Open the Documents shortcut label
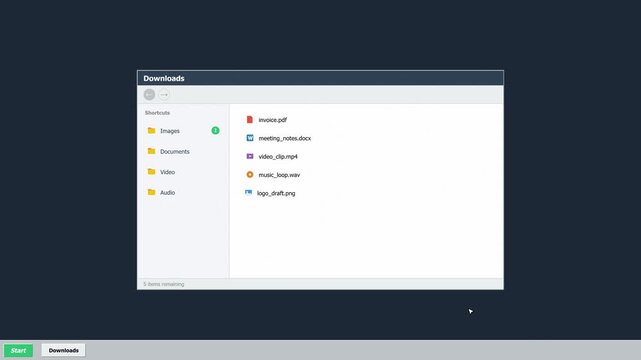Image resolution: width=641 pixels, height=360 pixels. coord(175,151)
